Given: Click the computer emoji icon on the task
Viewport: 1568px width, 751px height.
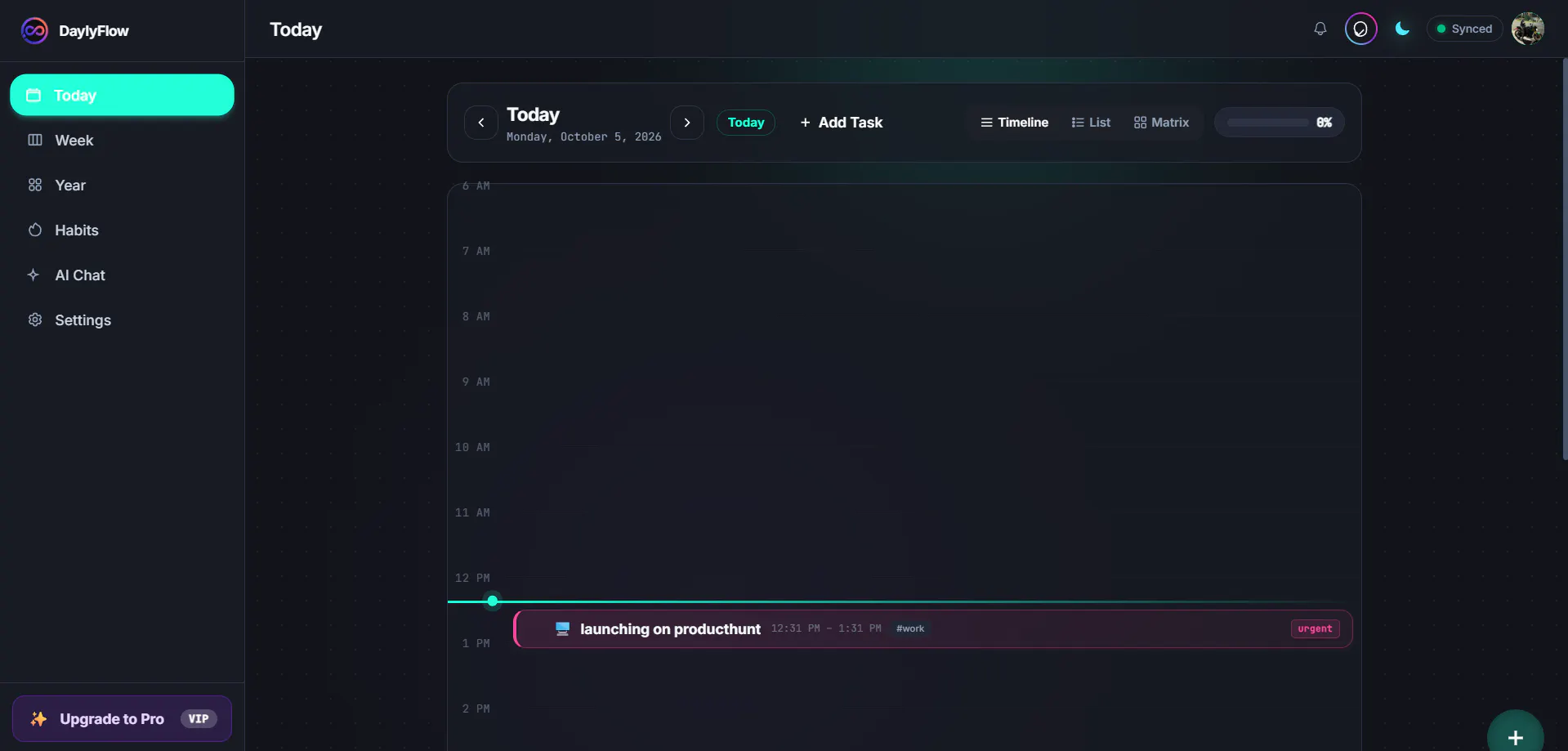Looking at the screenshot, I should [x=562, y=628].
